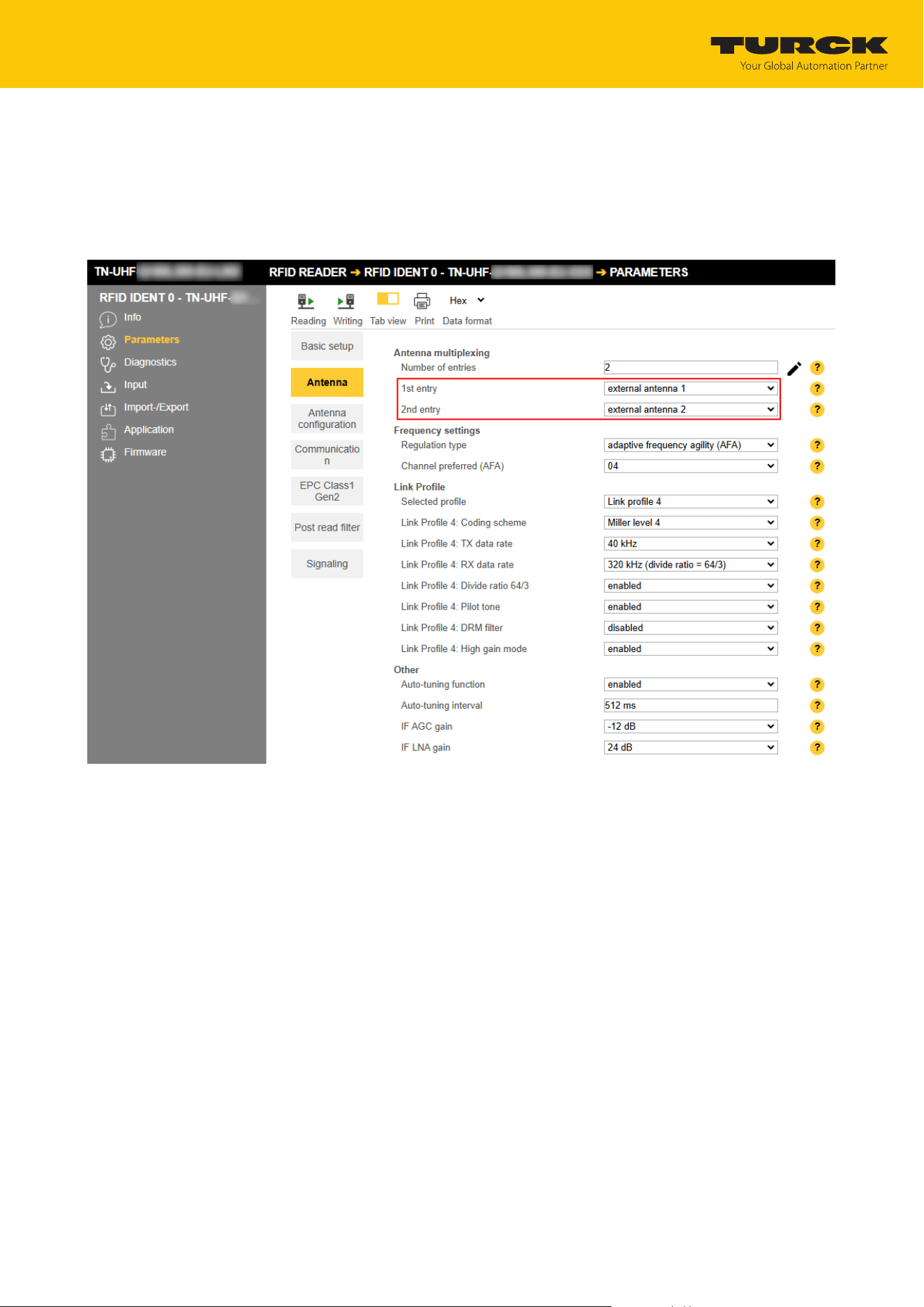Viewport: 924px width, 1307px height.
Task: Go to Parameters in the sidebar
Action: [151, 340]
